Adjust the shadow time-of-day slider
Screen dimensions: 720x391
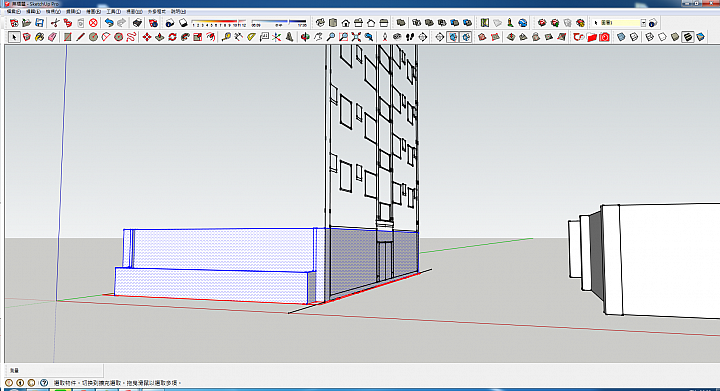[279, 21]
